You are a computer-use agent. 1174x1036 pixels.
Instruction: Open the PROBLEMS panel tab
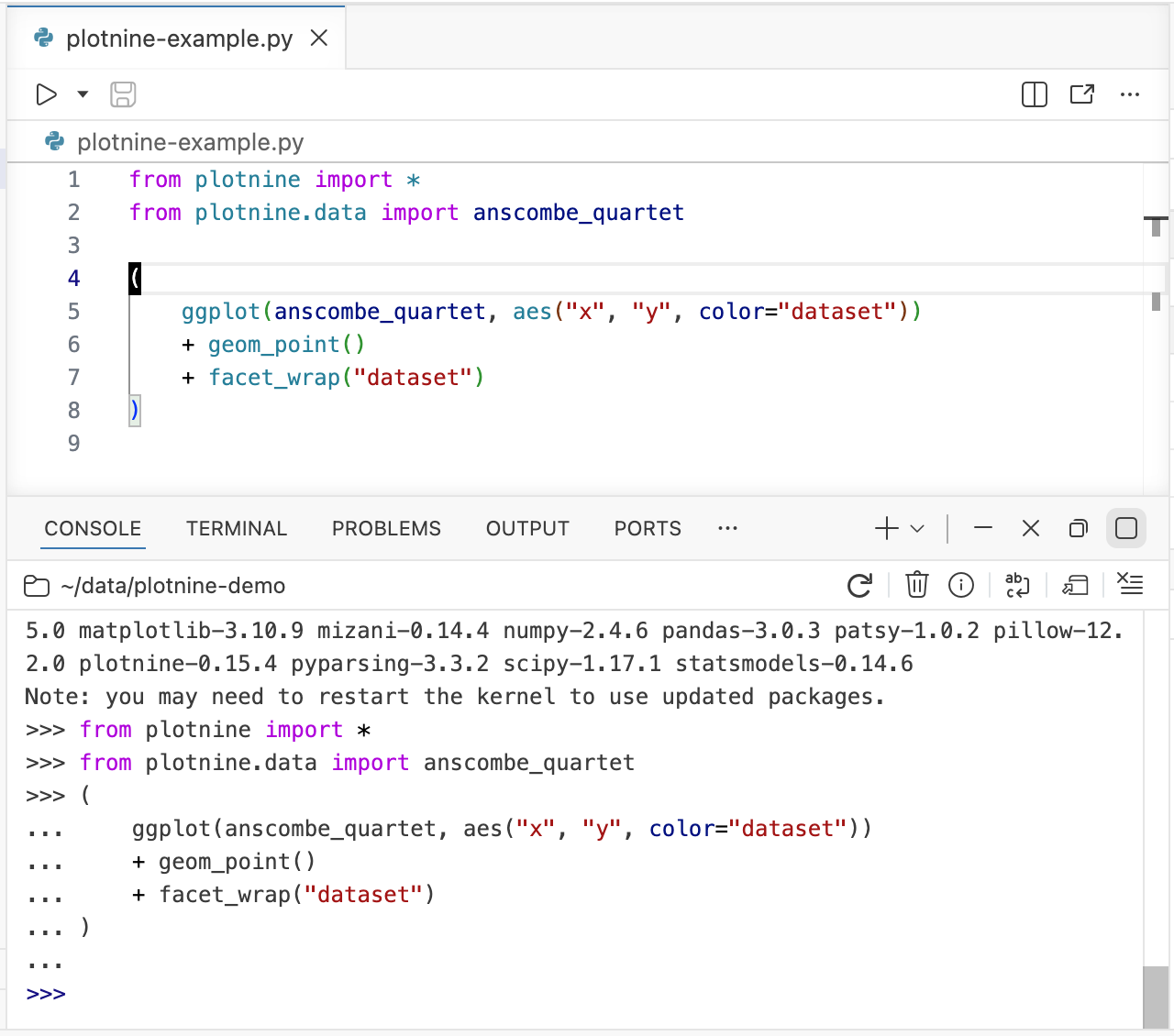[386, 529]
